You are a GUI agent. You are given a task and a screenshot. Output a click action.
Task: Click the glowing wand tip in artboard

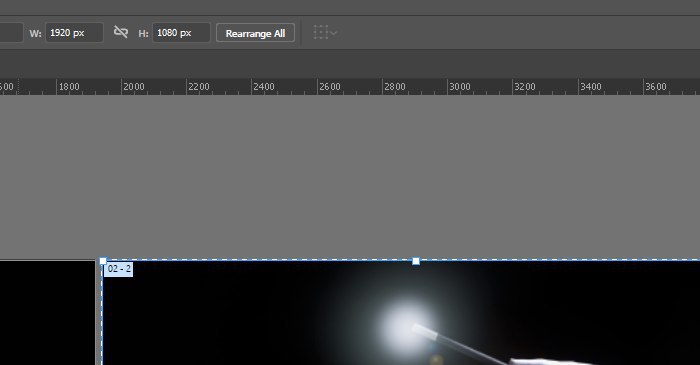point(407,327)
